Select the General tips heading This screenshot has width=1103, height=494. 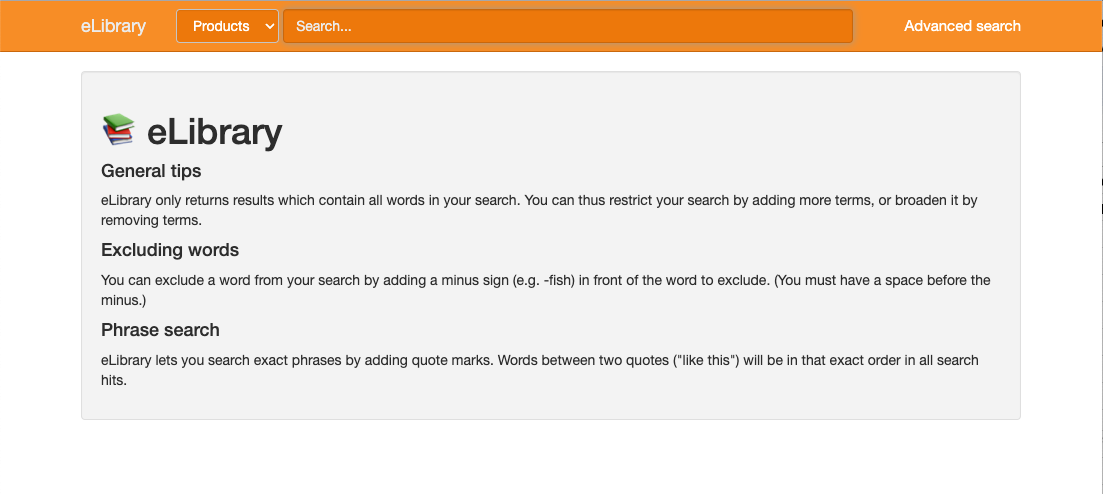151,171
